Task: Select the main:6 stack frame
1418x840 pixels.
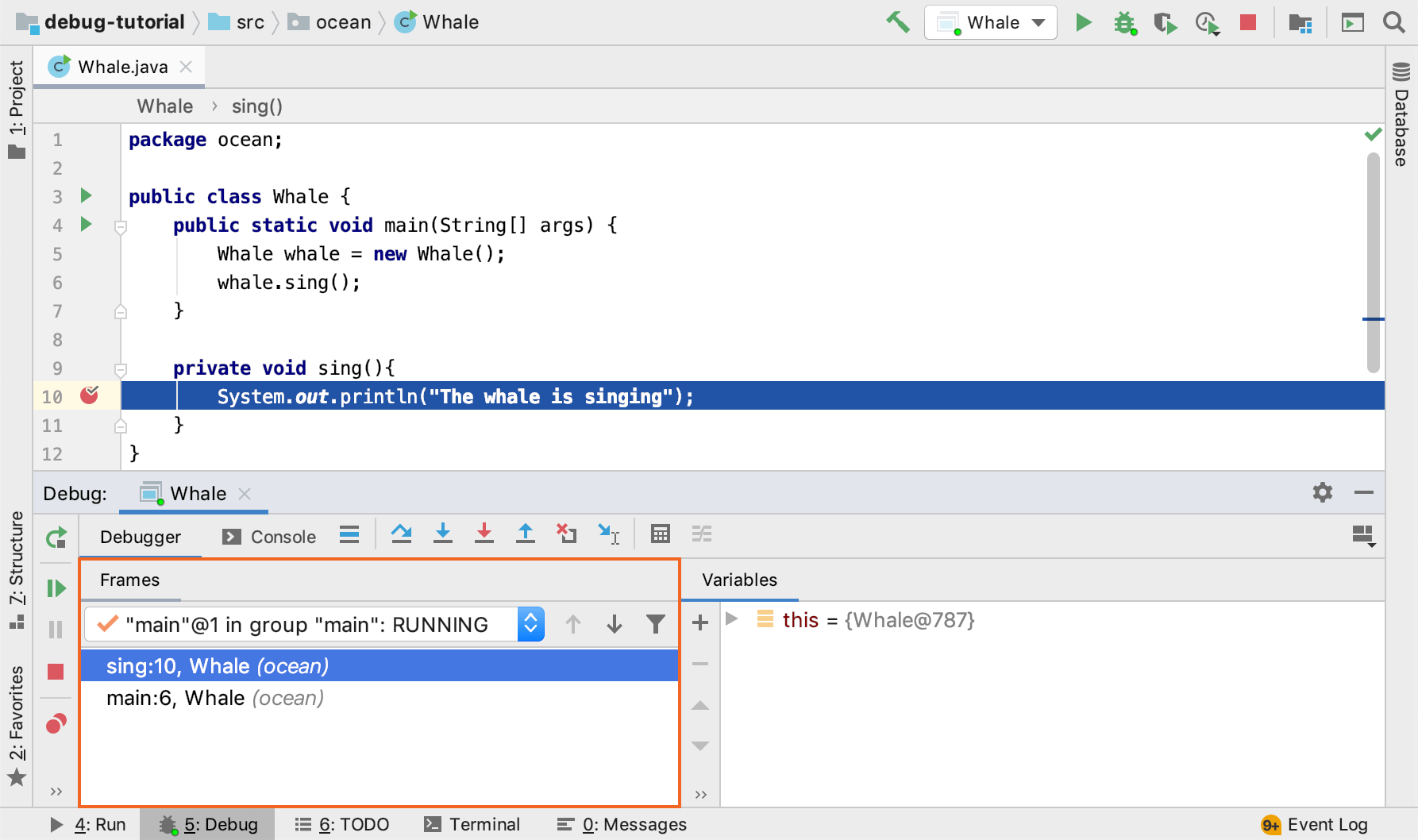Action: tap(214, 698)
